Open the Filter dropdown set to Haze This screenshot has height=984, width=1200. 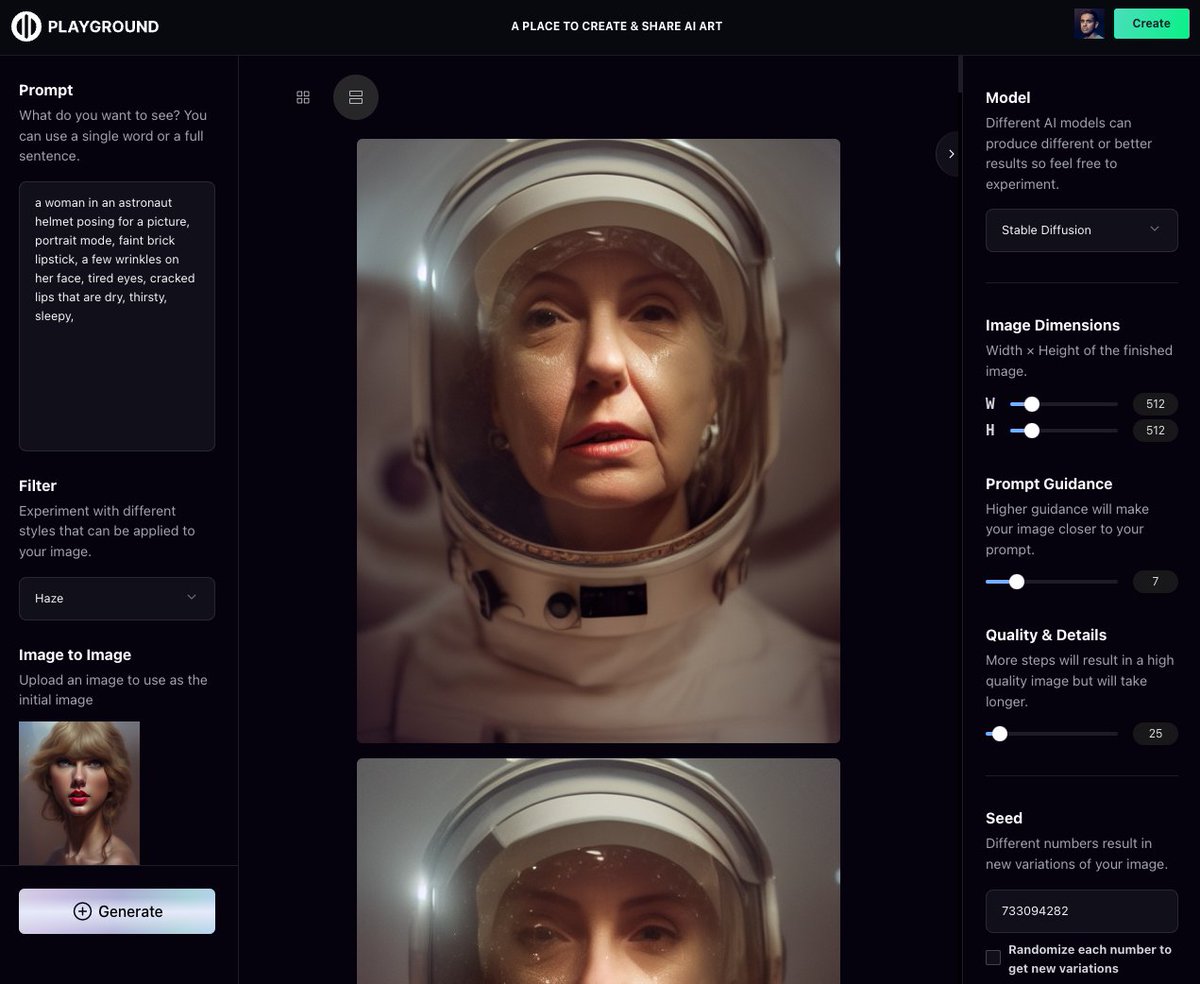pos(117,598)
